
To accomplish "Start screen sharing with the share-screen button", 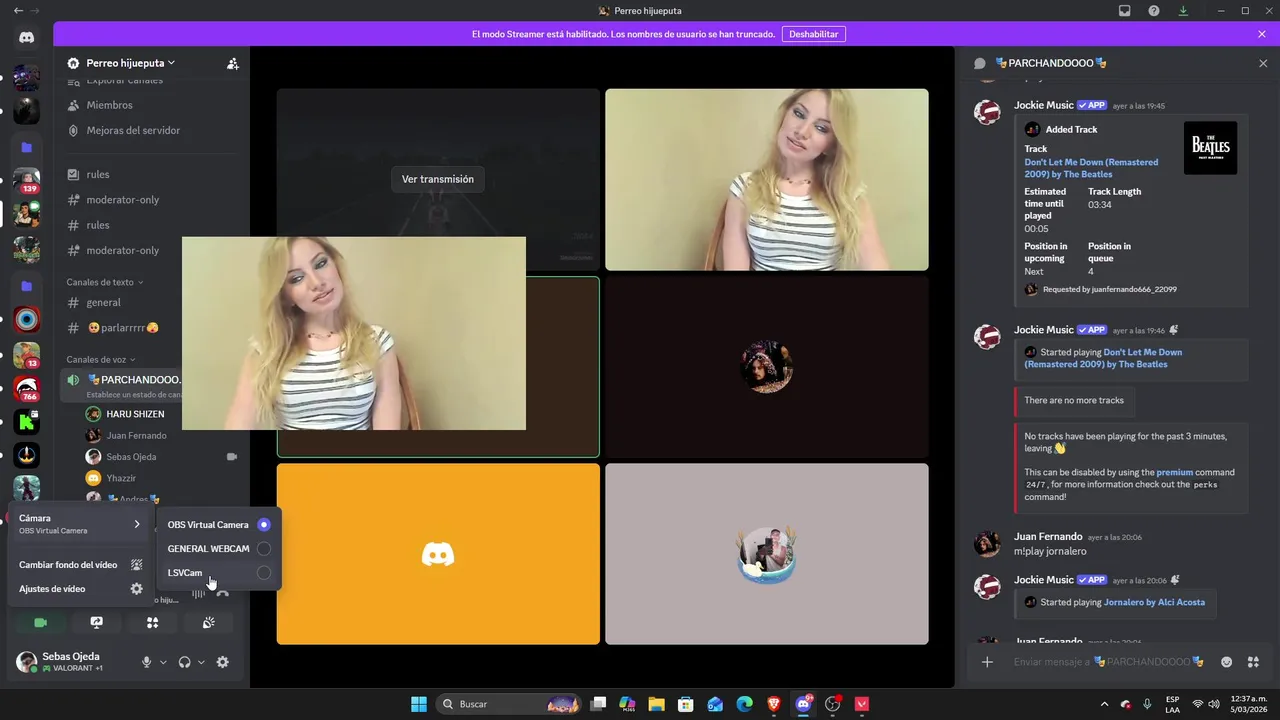I will click(x=96, y=623).
